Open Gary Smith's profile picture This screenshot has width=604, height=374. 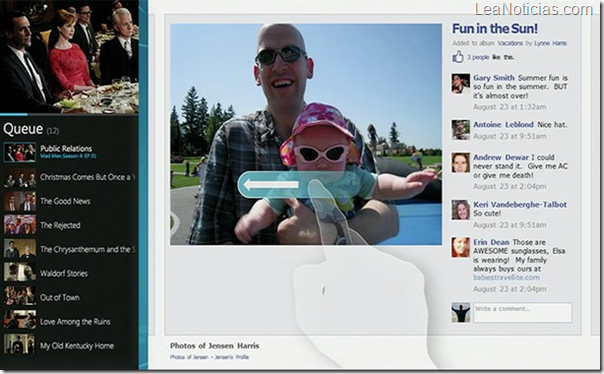pos(461,84)
